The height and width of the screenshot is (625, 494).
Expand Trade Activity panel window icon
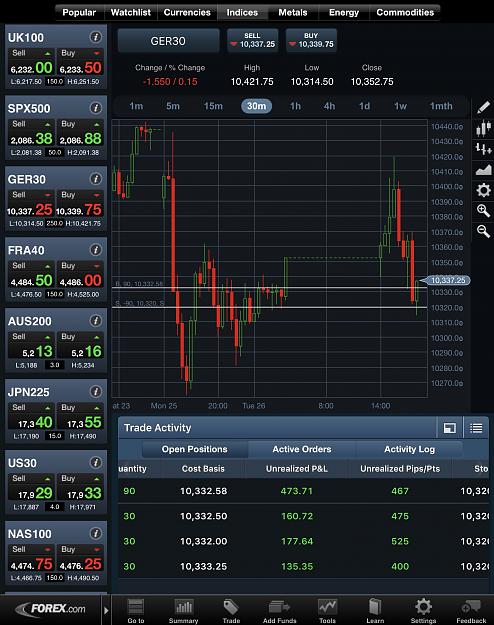click(x=449, y=428)
